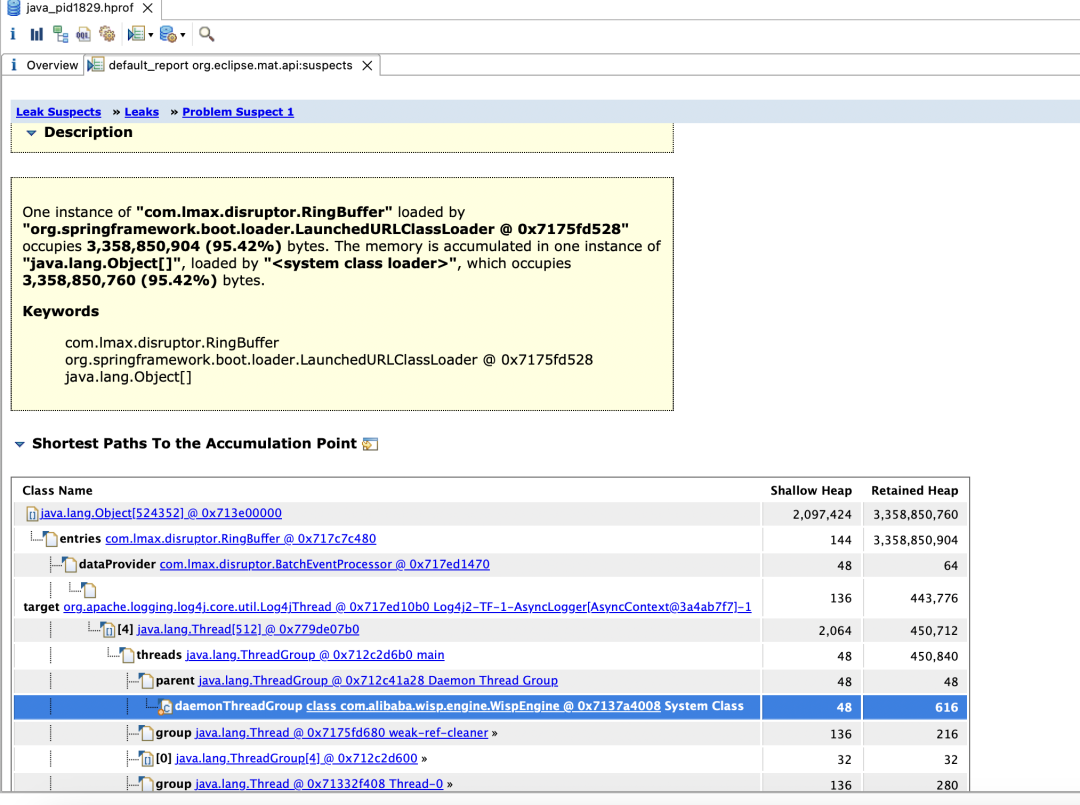Click the array icon of java.lang.Object[524352] row
Screen dimensions: 1080x805
pyautogui.click(x=32, y=514)
